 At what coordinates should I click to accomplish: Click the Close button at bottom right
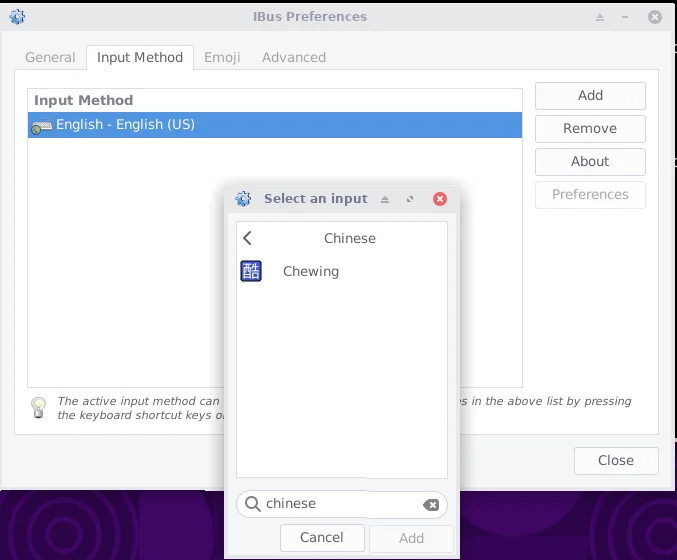click(616, 461)
